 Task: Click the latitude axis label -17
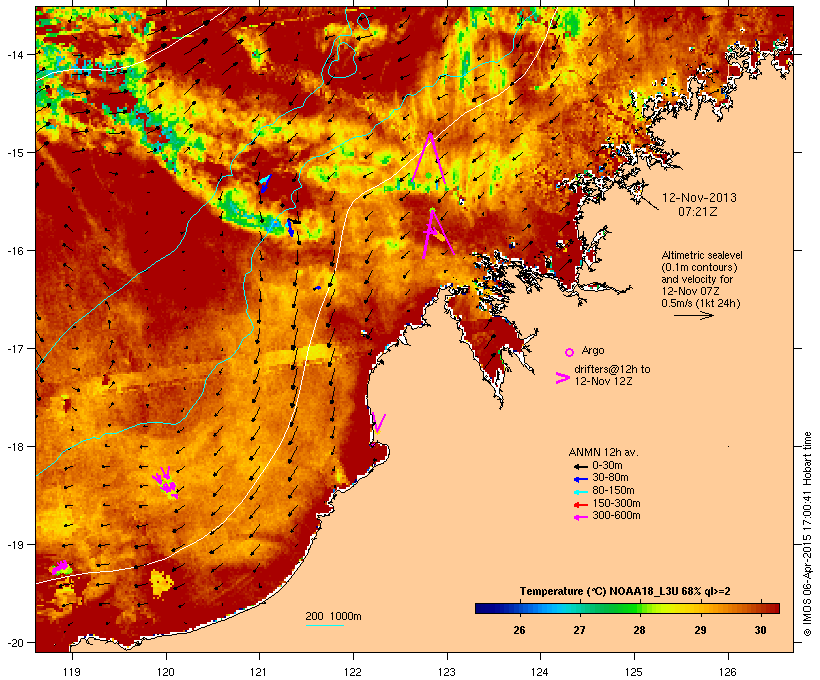coord(15,348)
